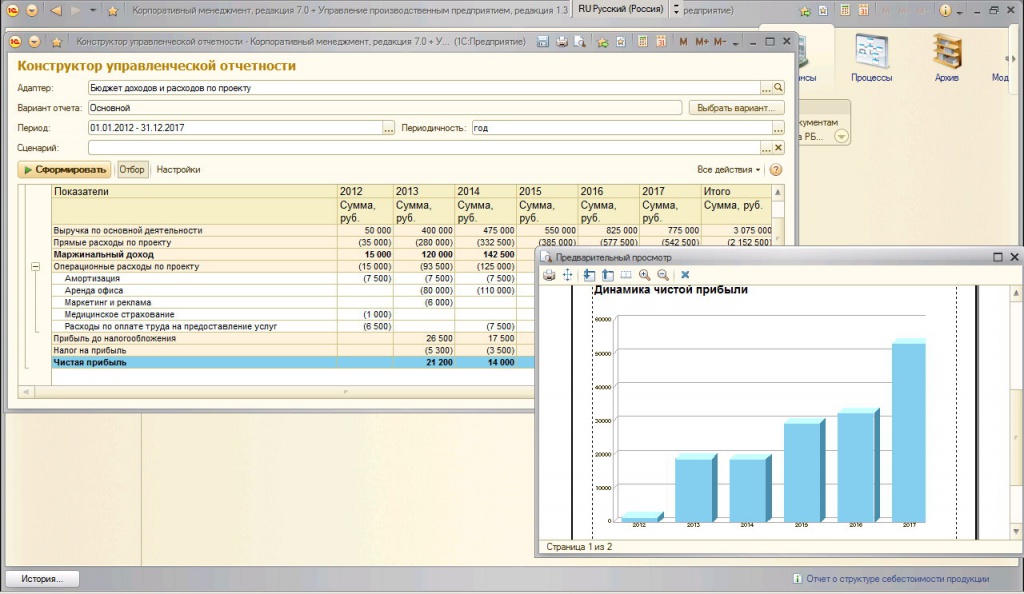Click the help question mark icon
Image resolution: width=1024 pixels, height=594 pixels.
click(x=775, y=170)
